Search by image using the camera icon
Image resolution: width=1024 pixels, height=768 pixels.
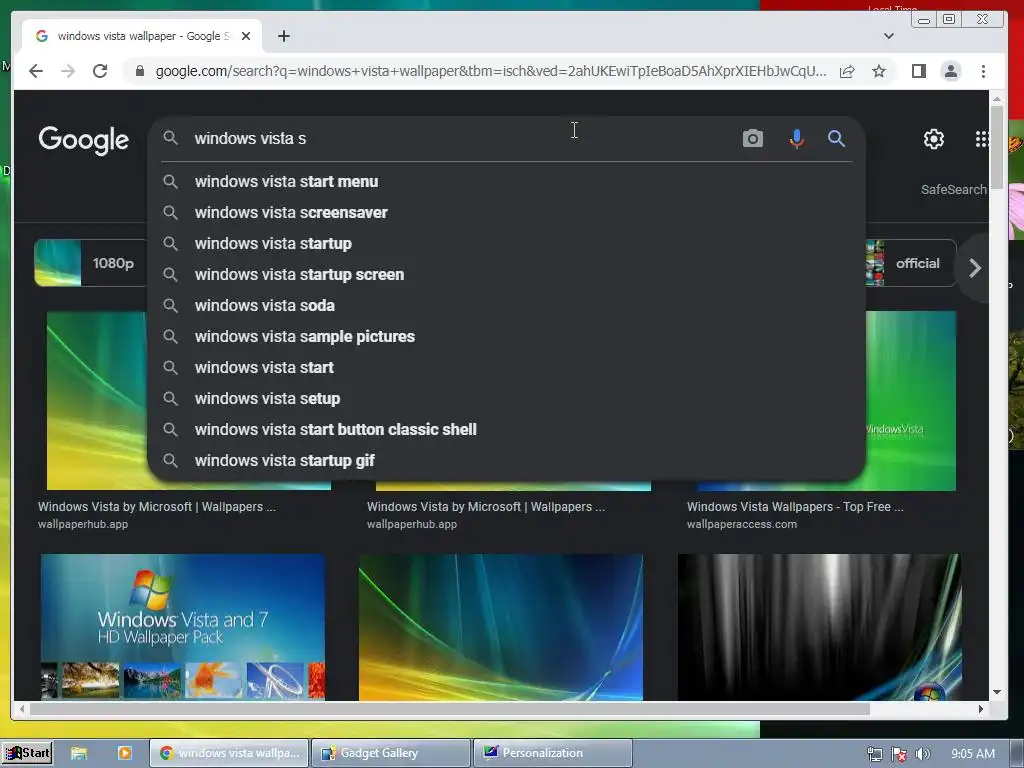(x=753, y=138)
